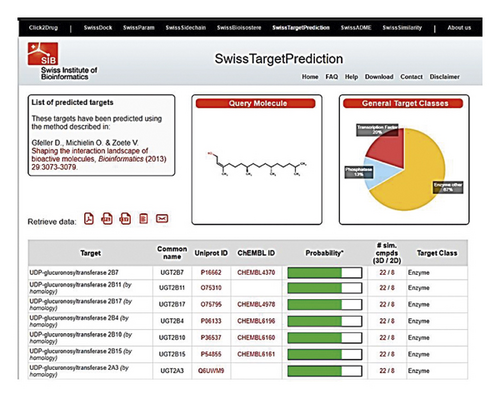This screenshot has width=500, height=399.
Task: Sort by # sim. cmpds column header
Action: pos(387,253)
